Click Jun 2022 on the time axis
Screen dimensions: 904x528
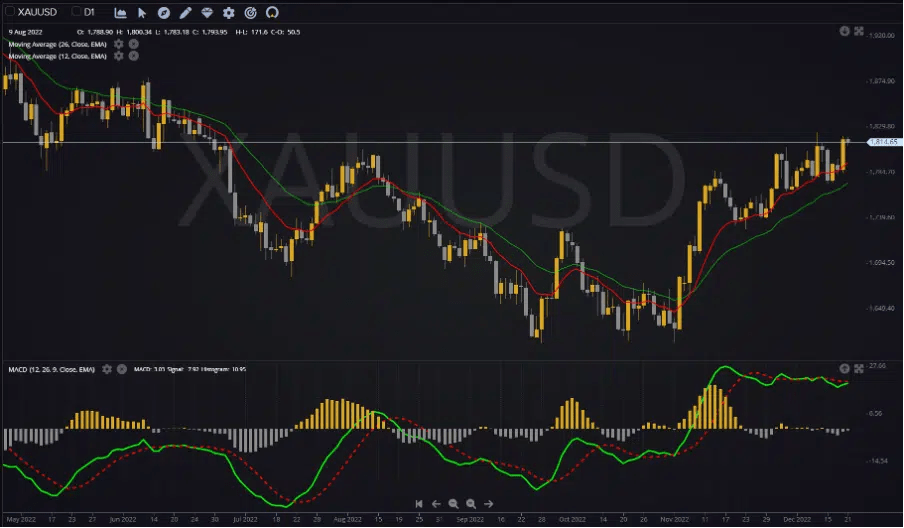(x=122, y=519)
